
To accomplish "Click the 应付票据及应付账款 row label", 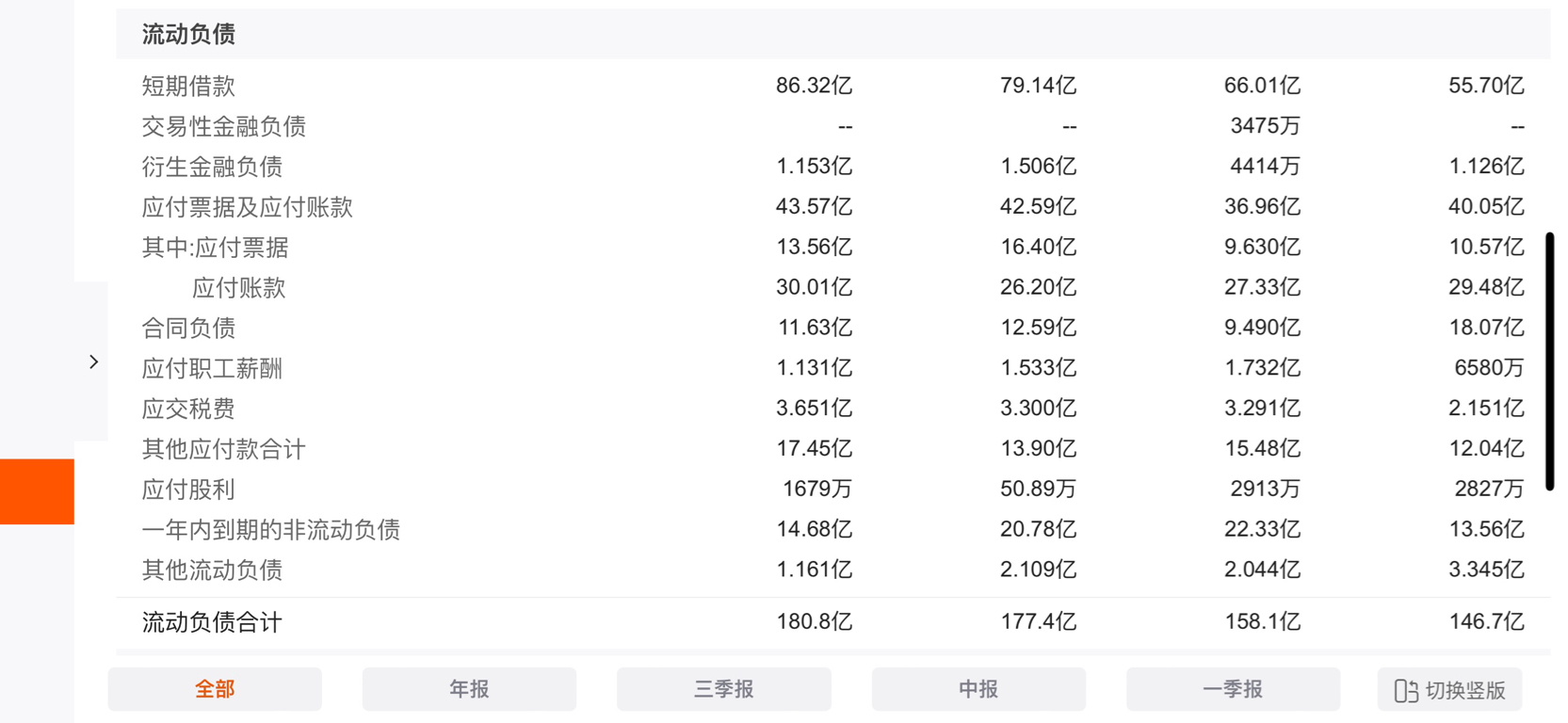I will point(247,207).
